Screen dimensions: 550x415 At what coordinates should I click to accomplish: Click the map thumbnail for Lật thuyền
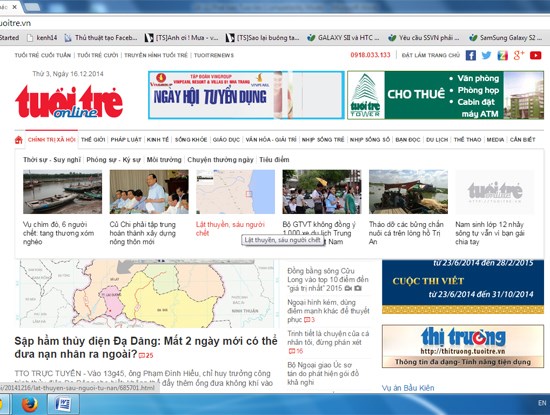(x=235, y=192)
